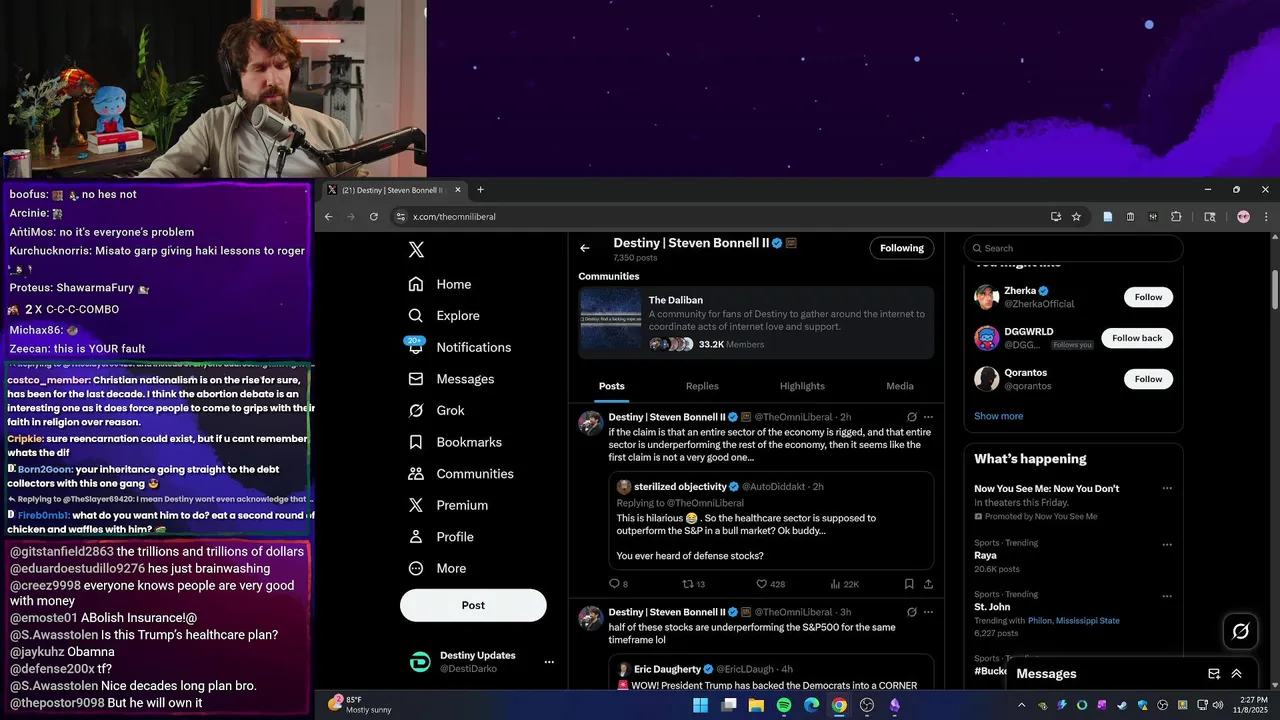Open Windows Start menu

701,705
